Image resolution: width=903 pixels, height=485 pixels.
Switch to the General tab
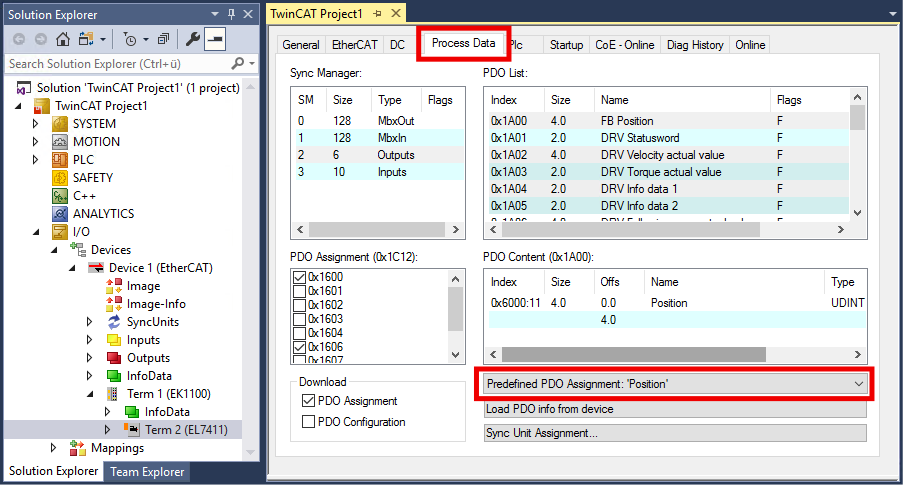click(301, 45)
